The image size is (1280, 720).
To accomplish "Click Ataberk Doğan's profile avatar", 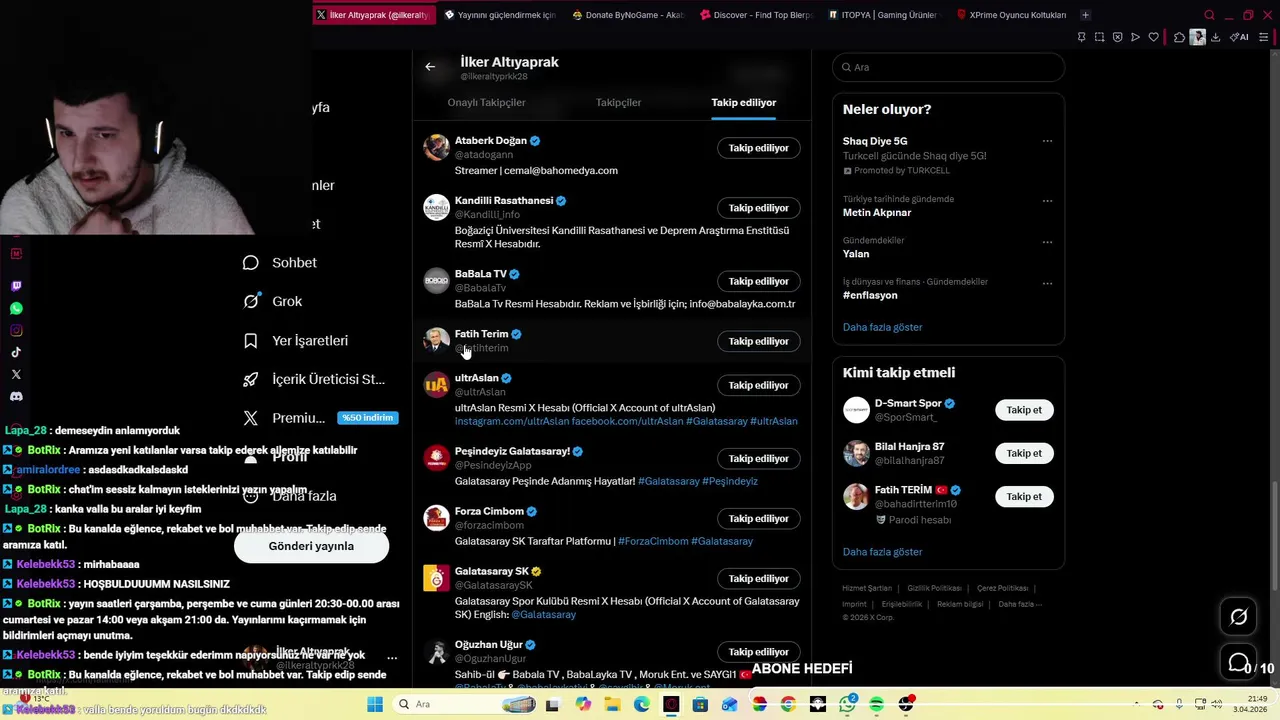I will tap(437, 147).
